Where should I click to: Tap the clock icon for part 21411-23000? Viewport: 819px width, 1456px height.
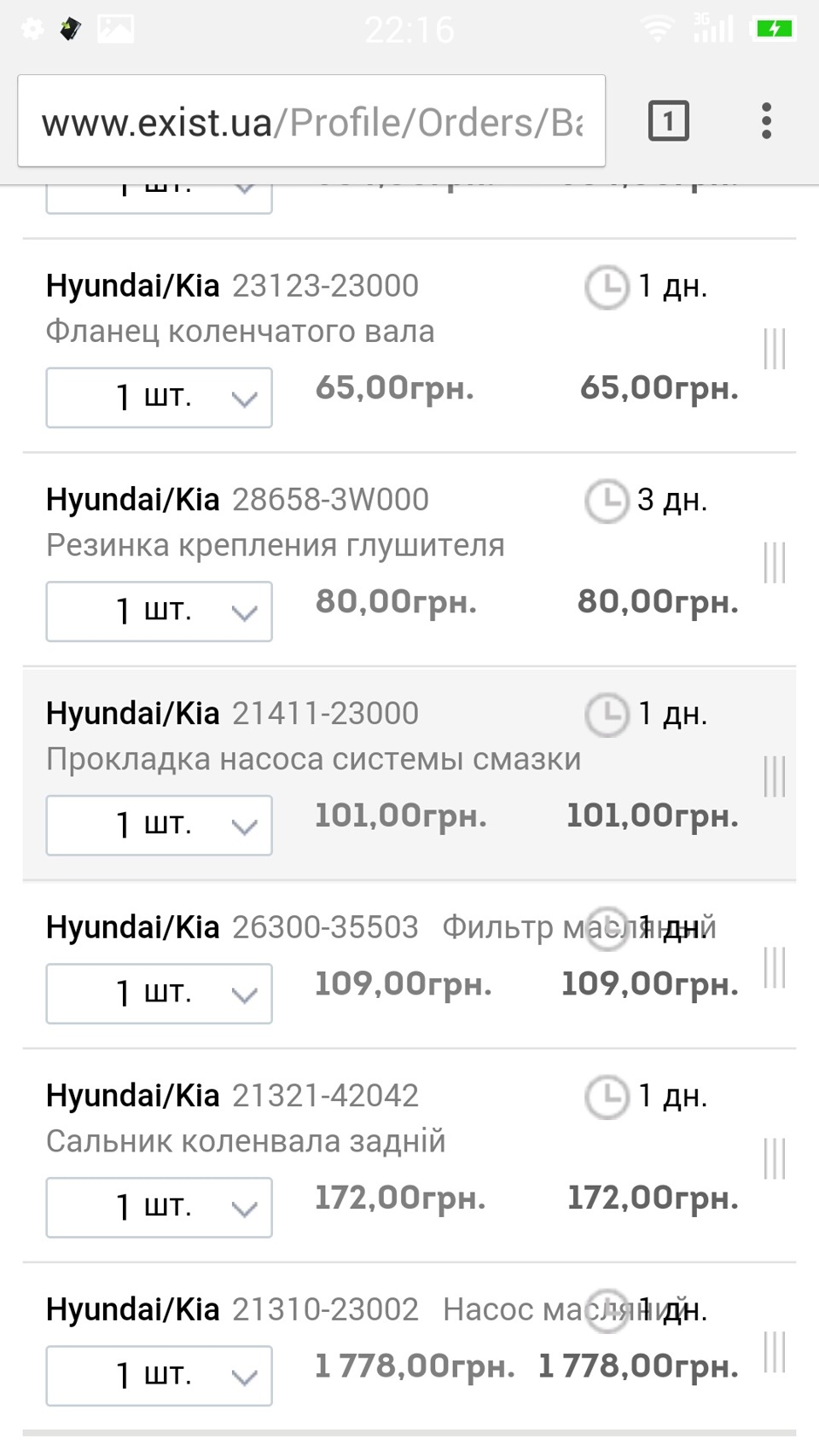coord(606,715)
